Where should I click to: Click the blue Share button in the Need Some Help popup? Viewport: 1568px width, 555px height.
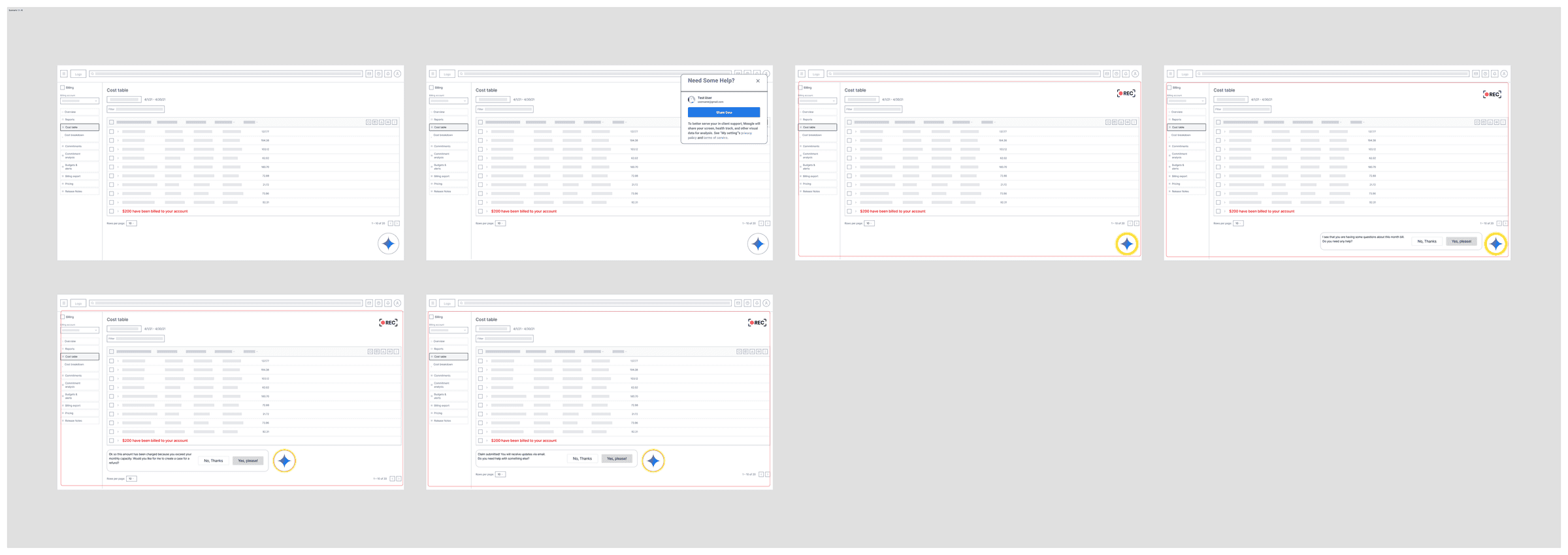(x=724, y=112)
